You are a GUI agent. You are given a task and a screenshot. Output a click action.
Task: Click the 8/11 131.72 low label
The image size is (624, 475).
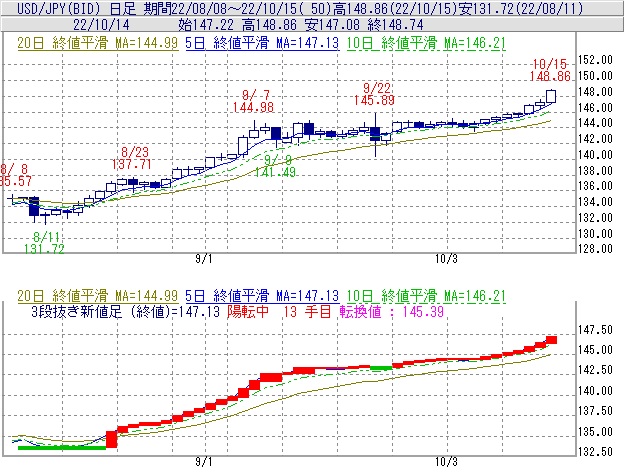point(44,243)
